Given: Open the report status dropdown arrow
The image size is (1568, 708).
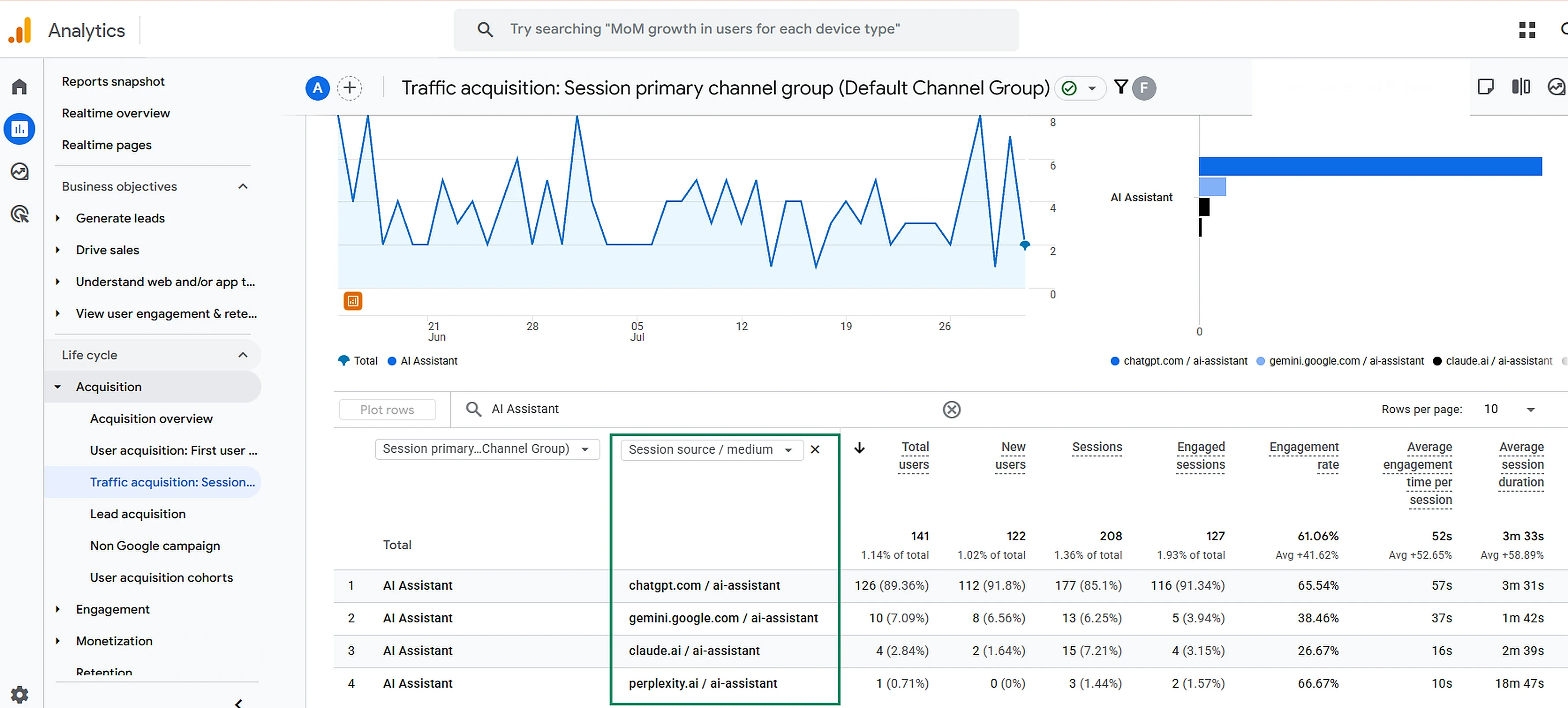Looking at the screenshot, I should (x=1092, y=88).
